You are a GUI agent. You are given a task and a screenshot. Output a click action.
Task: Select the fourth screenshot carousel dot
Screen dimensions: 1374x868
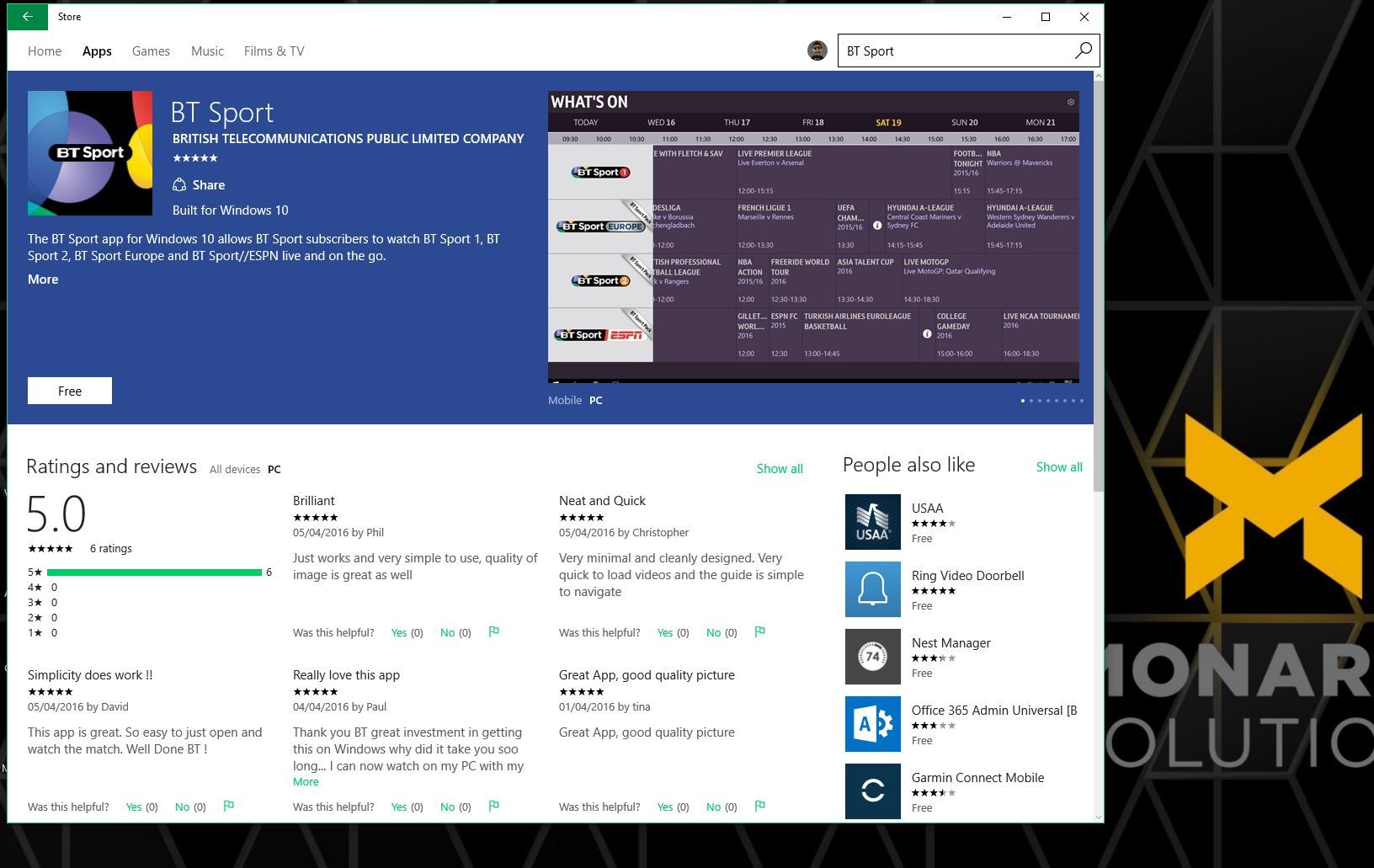point(1048,401)
